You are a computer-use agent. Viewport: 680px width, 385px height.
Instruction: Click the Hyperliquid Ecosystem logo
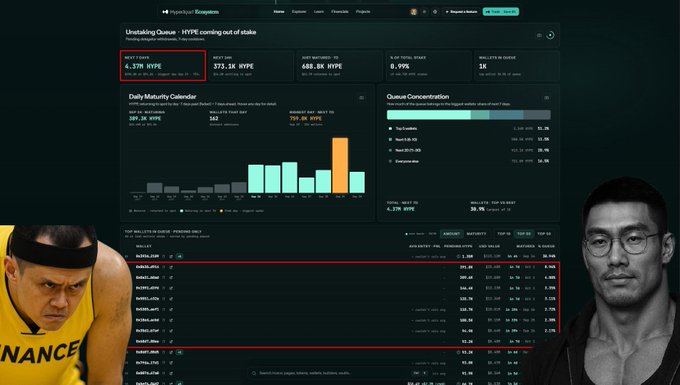pos(190,12)
